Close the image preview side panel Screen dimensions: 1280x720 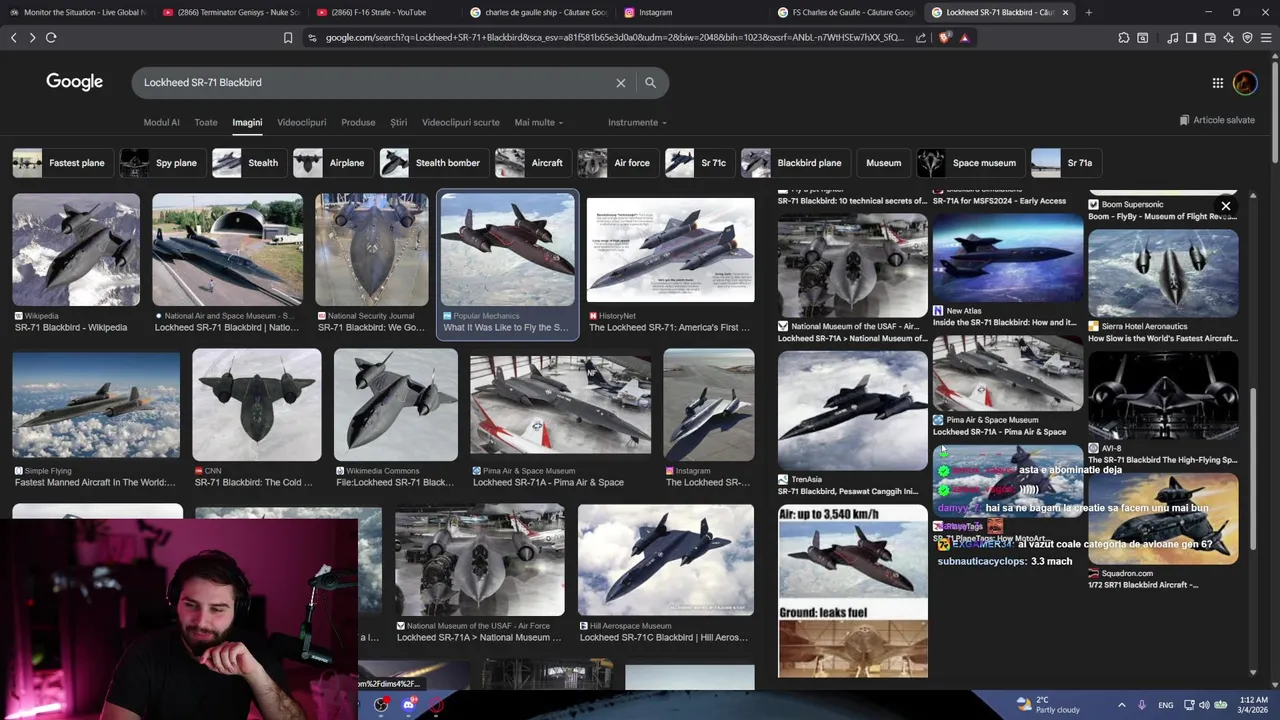point(1225,207)
